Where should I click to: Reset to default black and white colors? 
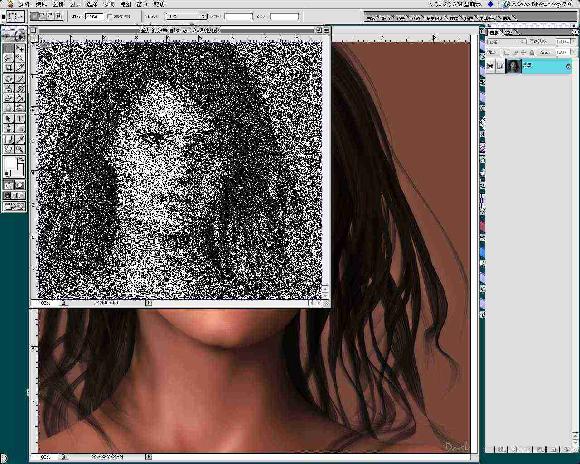point(7,173)
